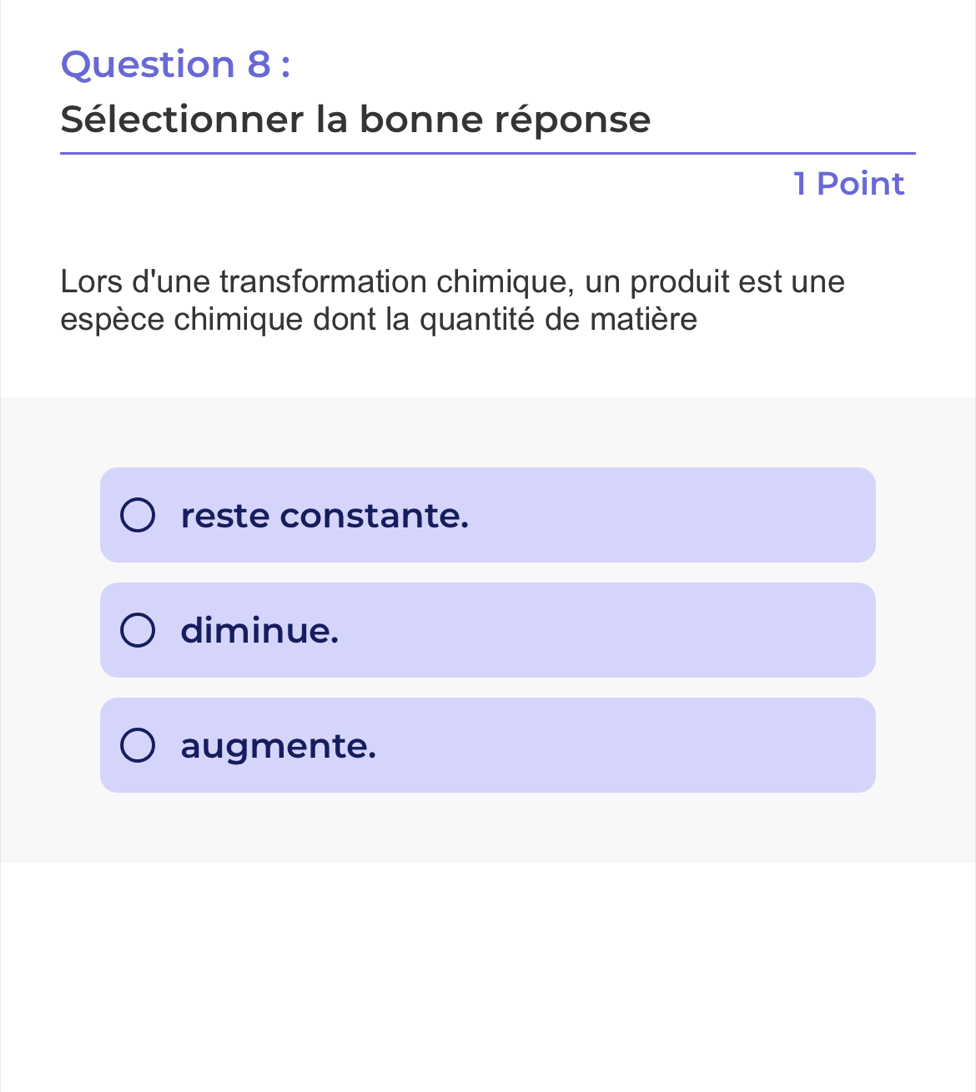Image resolution: width=976 pixels, height=1092 pixels.
Task: Select the "augmente." radio button
Action: (x=138, y=746)
